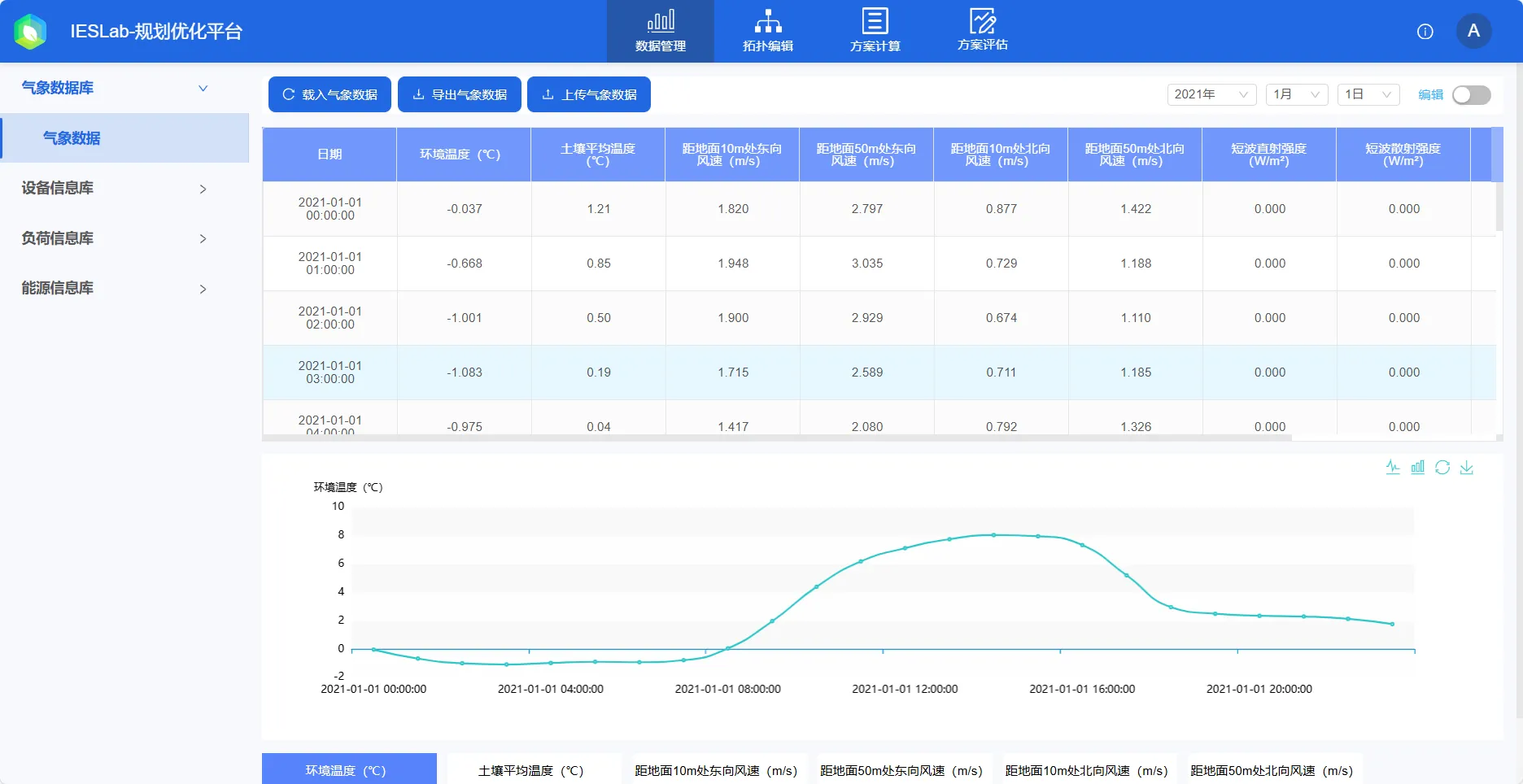Viewport: 1523px width, 784px height.
Task: Toggle the 编辑 edit switch
Action: pos(1472,95)
